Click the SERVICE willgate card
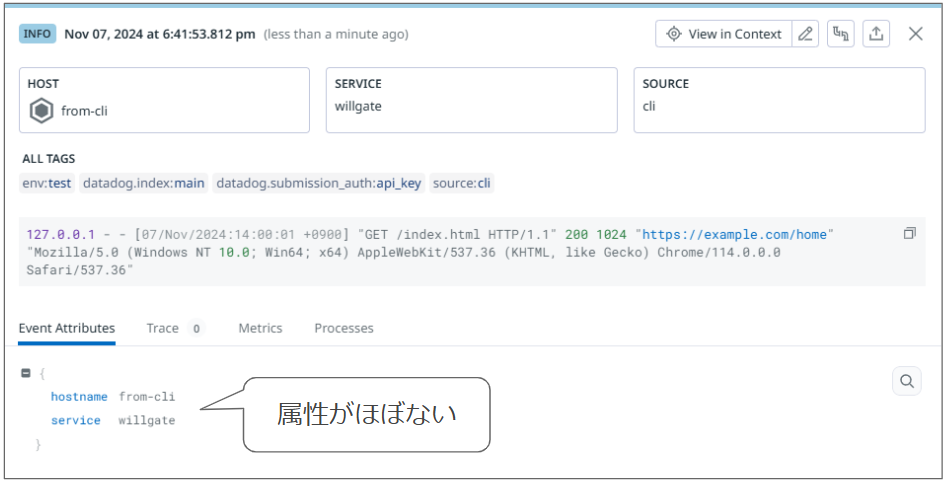Screen dimensions: 946x481 (x=472, y=100)
